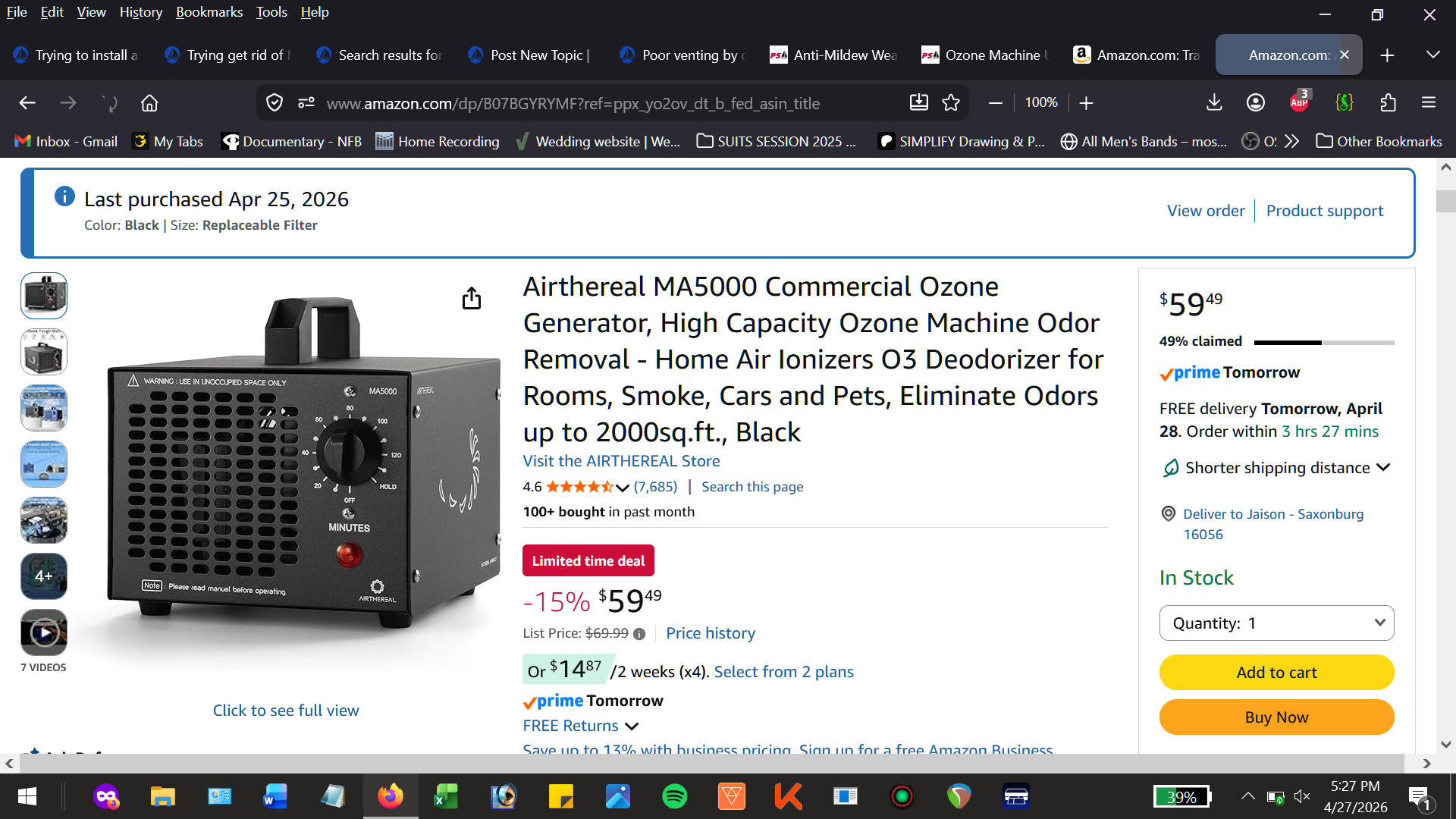
Task: Expand Shorter shipping distance details
Action: 1383,468
